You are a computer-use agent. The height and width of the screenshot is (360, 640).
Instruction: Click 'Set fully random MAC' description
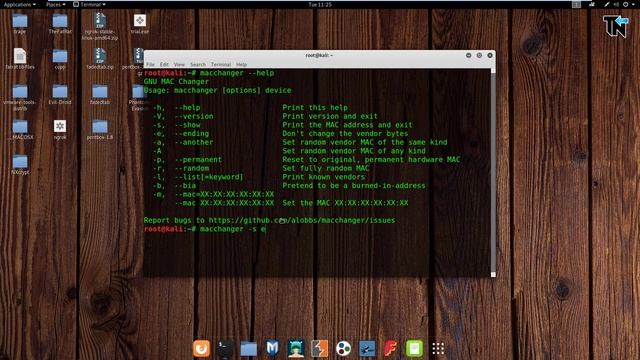tap(325, 168)
